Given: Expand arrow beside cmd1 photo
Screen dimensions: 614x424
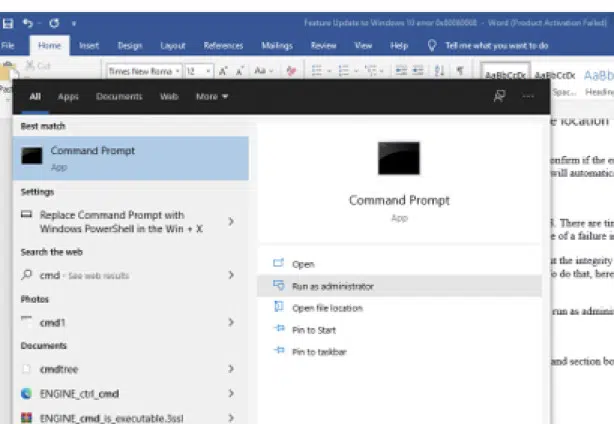Looking at the screenshot, I should pos(231,322).
